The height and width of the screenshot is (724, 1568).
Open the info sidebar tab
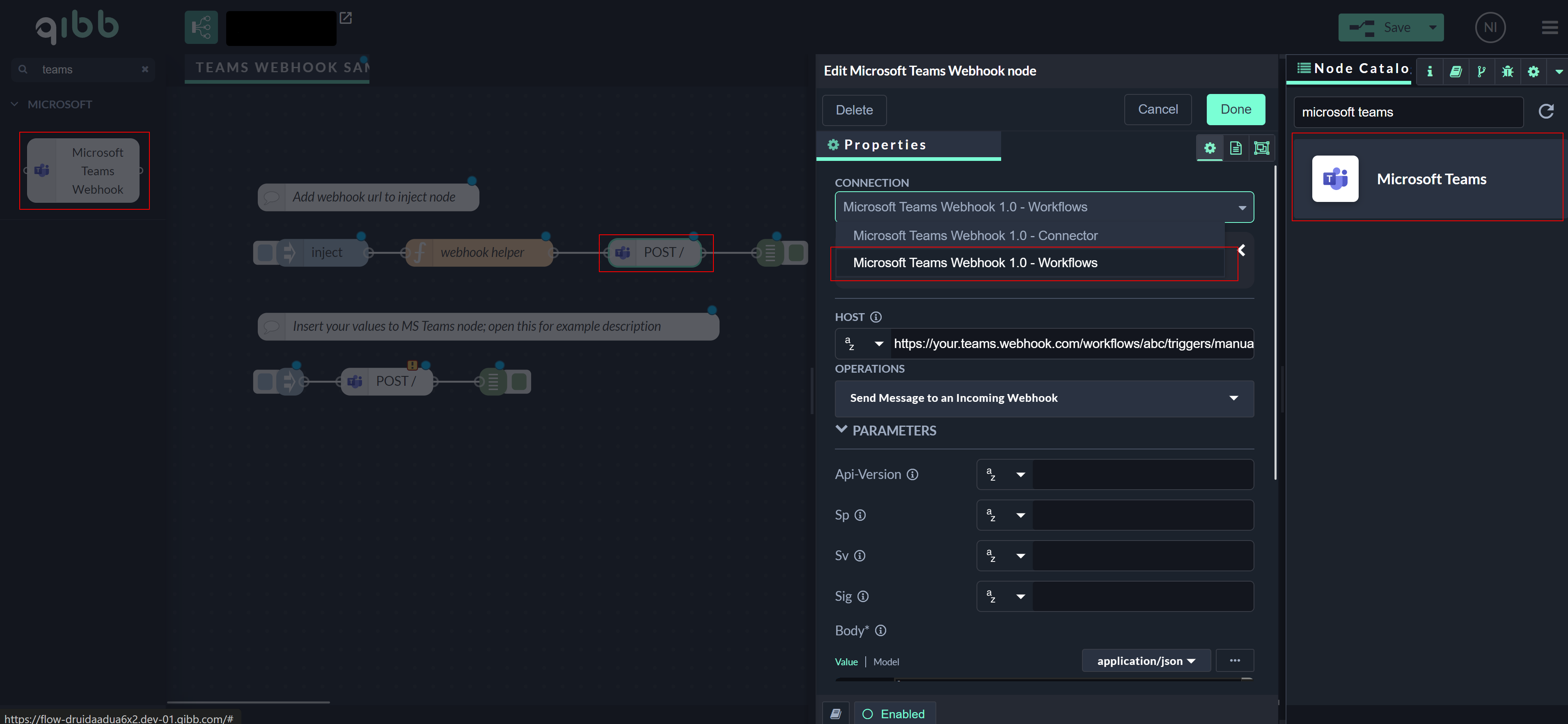point(1430,72)
